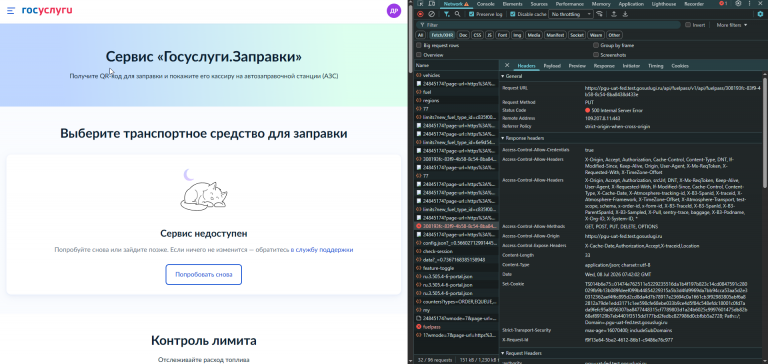768x364 pixels.
Task: Open the ДР user avatar menu
Action: coord(393,11)
